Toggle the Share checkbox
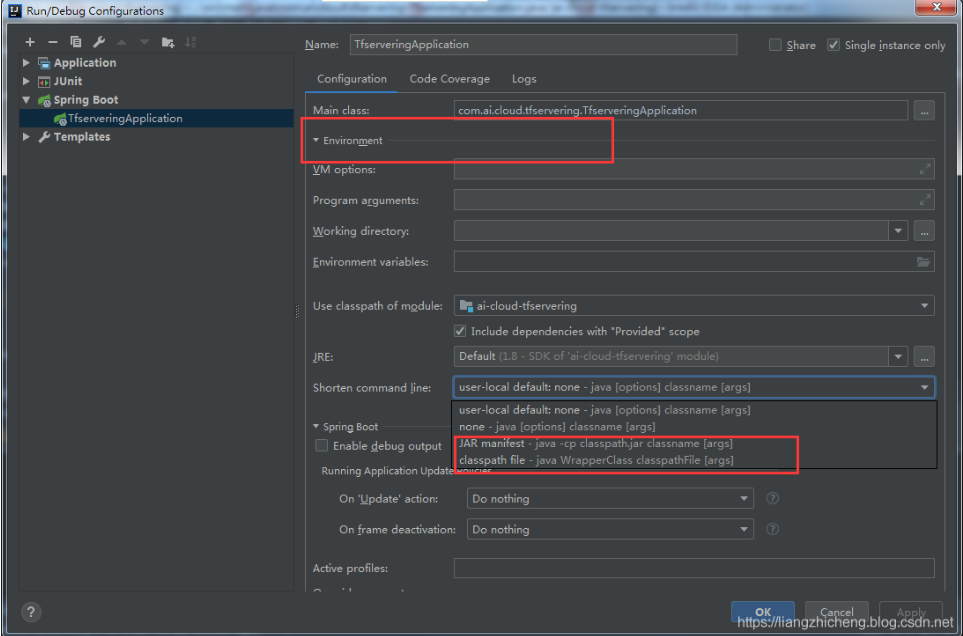The image size is (963, 636). pos(776,45)
